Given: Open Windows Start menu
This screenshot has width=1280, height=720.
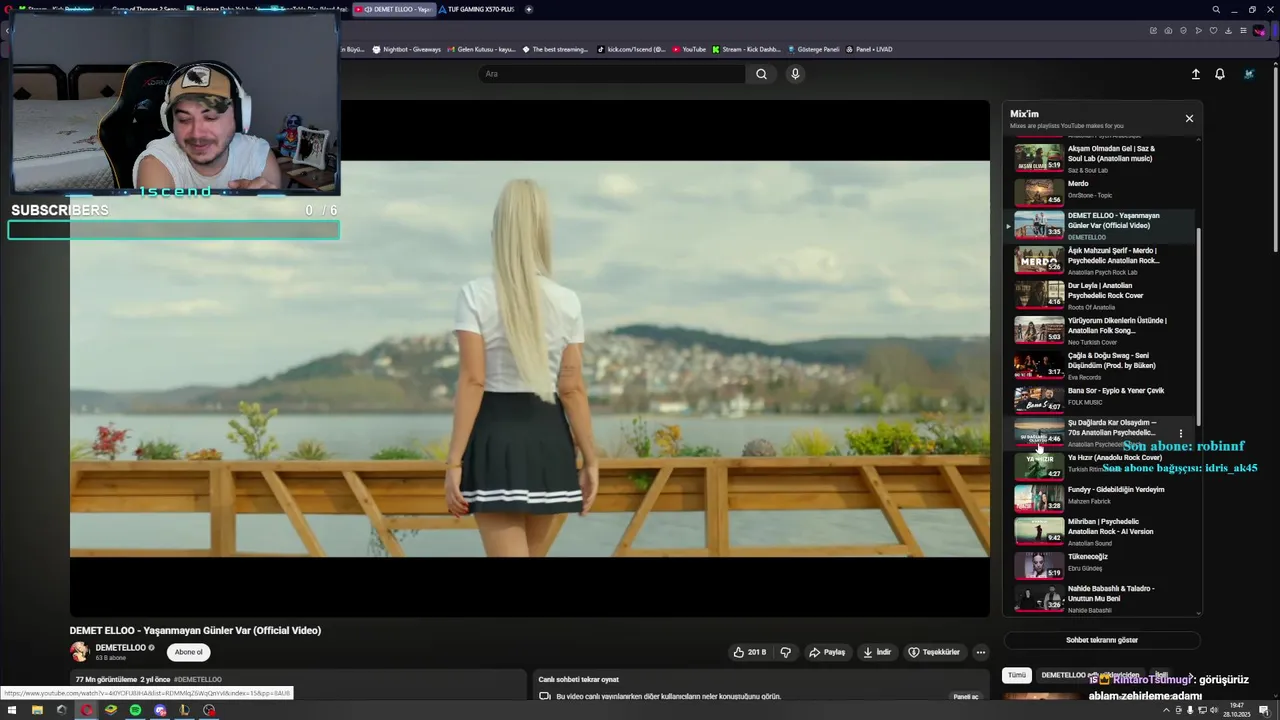Looking at the screenshot, I should (x=12, y=710).
